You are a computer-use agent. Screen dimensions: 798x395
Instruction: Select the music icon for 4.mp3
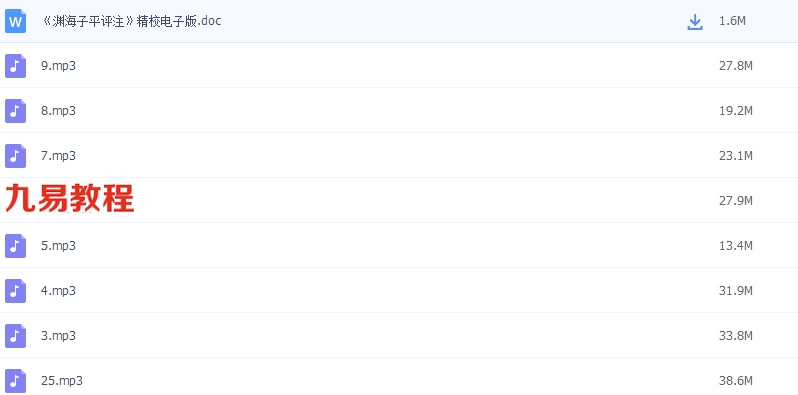[x=15, y=291]
